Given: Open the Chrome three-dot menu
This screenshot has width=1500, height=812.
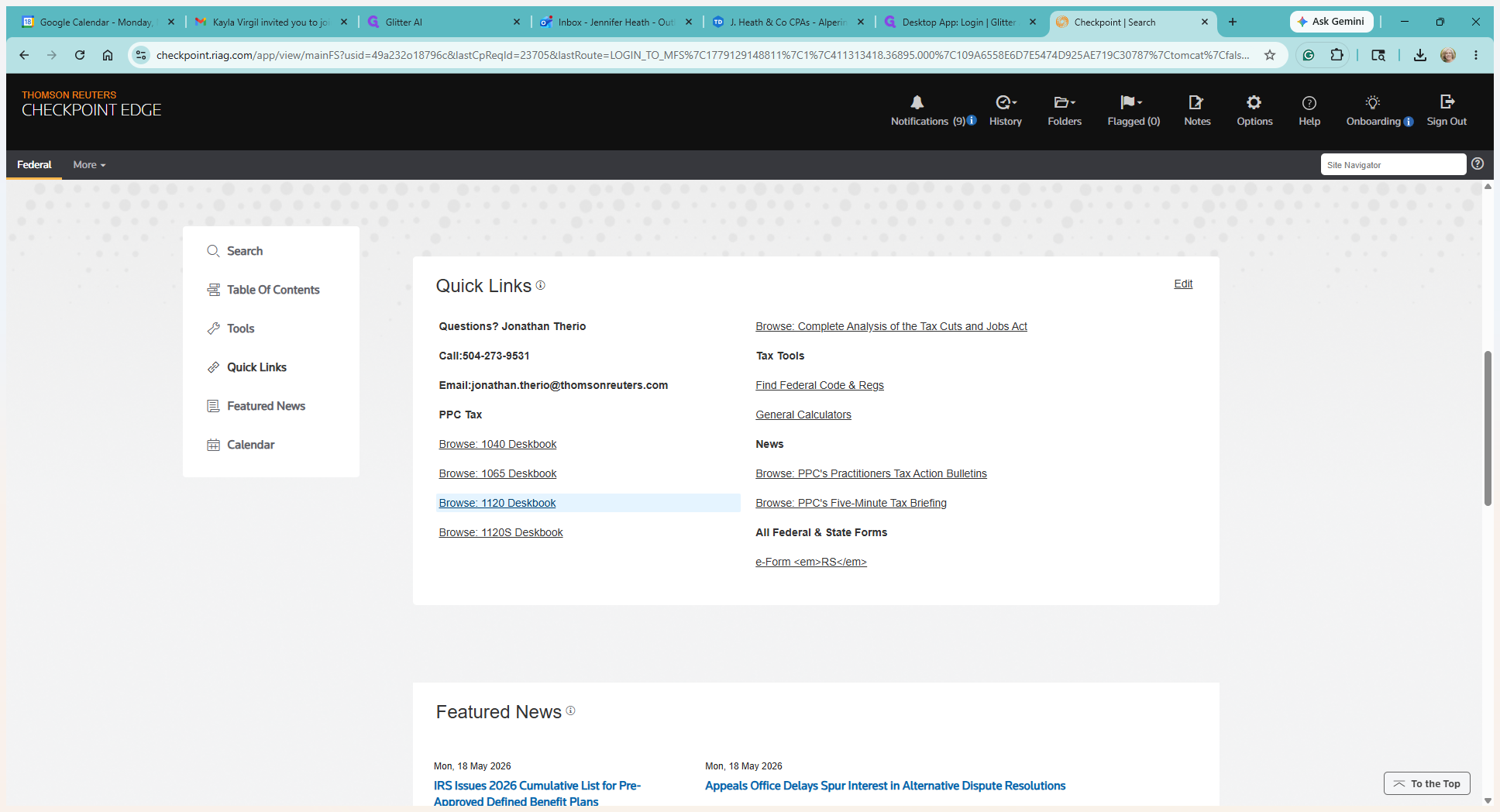Looking at the screenshot, I should click(x=1476, y=55).
